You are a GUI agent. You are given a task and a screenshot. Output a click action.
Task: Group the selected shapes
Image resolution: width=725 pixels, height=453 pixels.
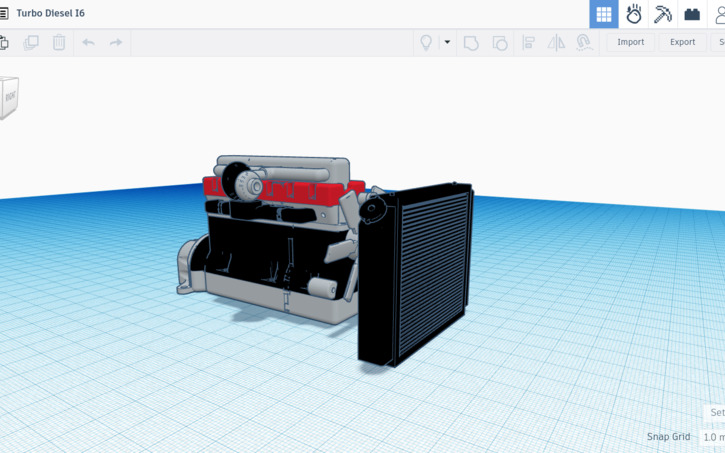tap(471, 43)
